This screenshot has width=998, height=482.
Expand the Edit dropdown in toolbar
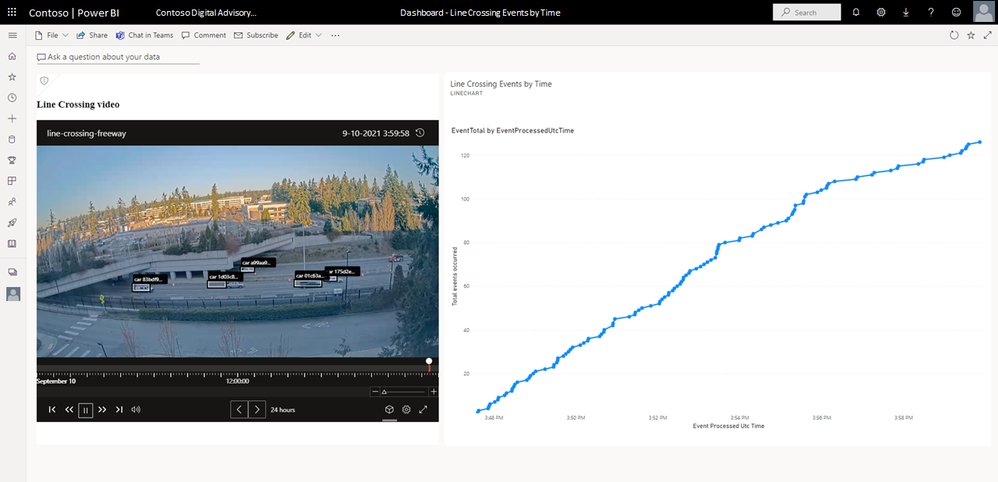coord(304,36)
